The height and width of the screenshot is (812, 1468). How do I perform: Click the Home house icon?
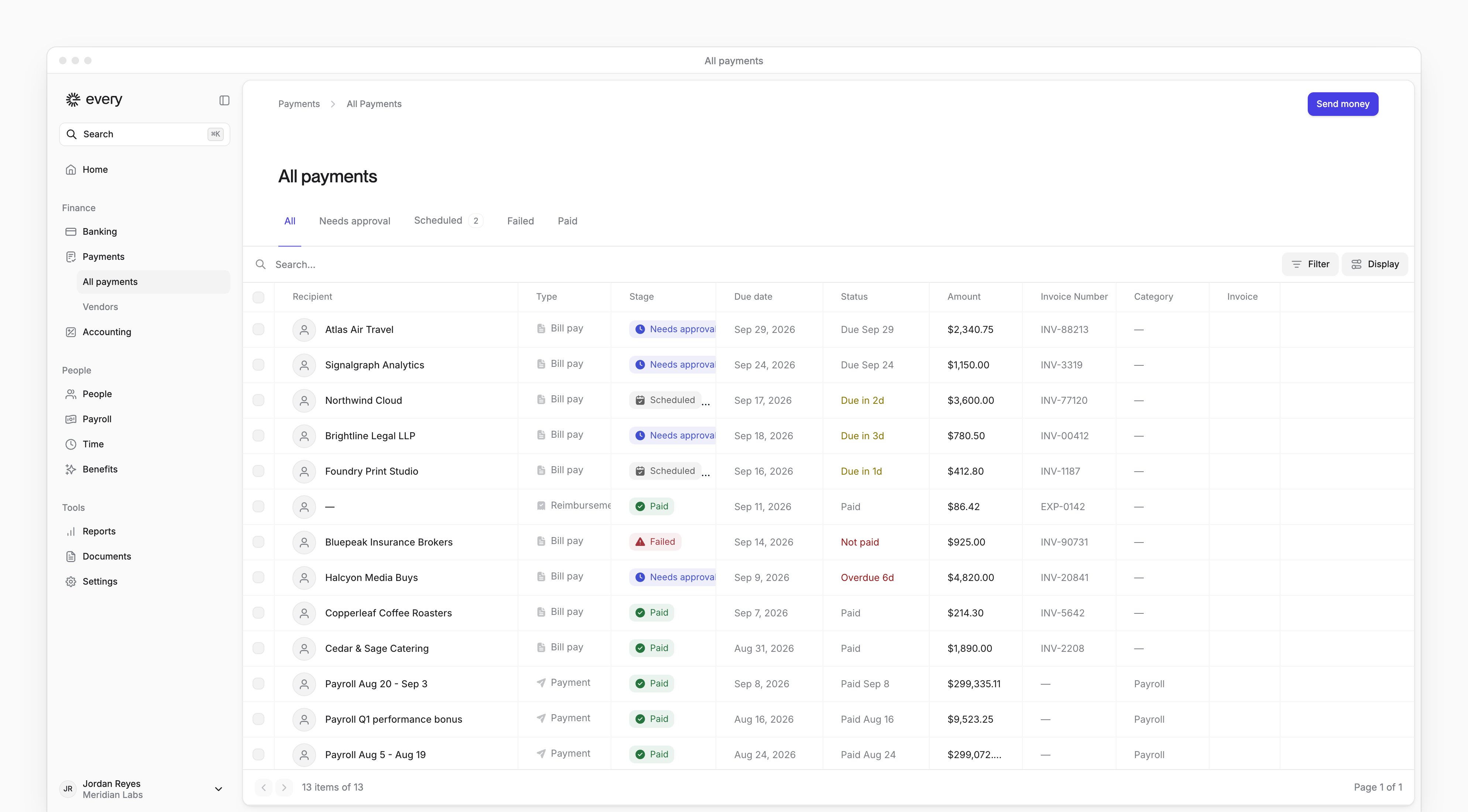point(71,170)
